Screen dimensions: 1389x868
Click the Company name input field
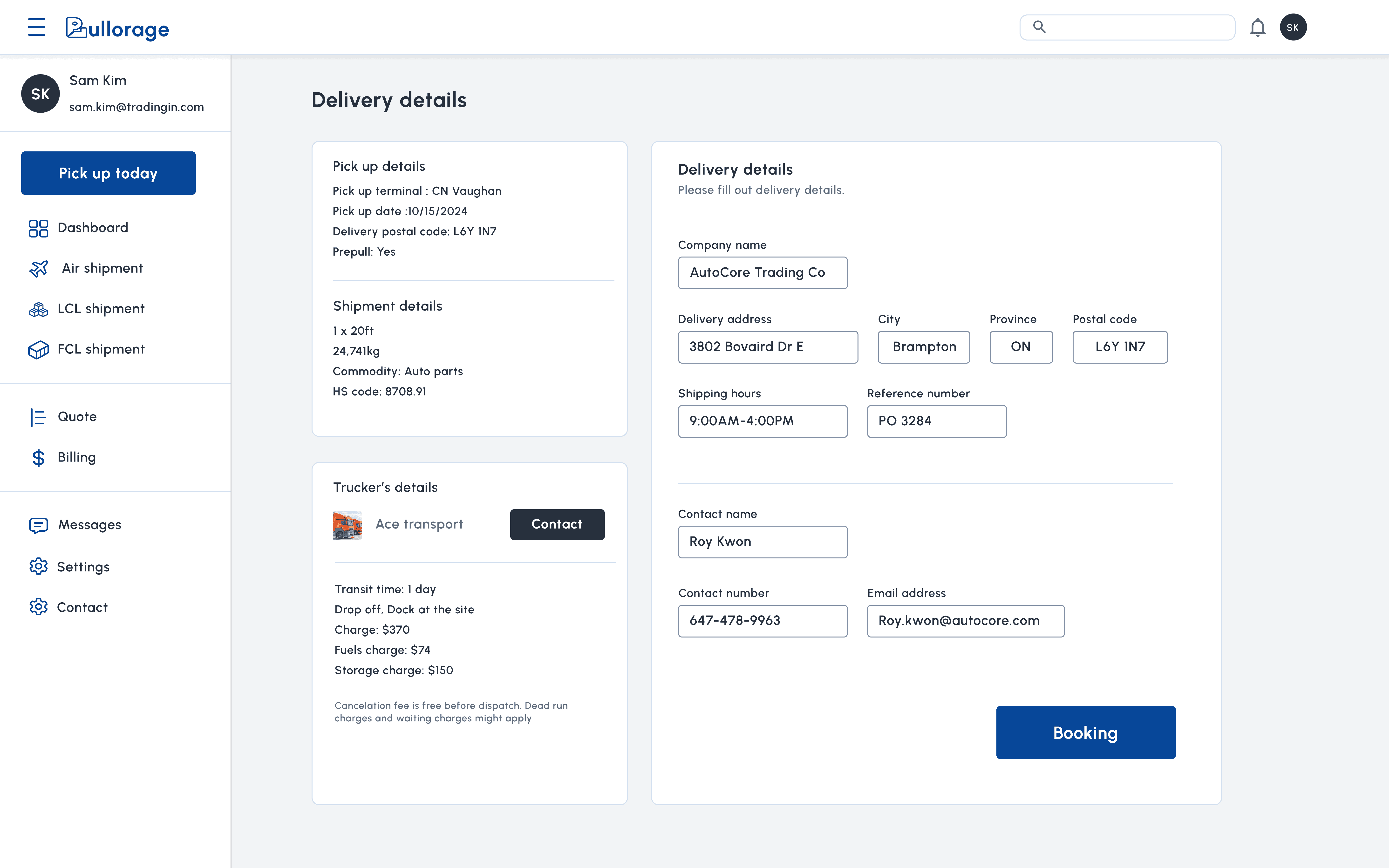pos(762,273)
